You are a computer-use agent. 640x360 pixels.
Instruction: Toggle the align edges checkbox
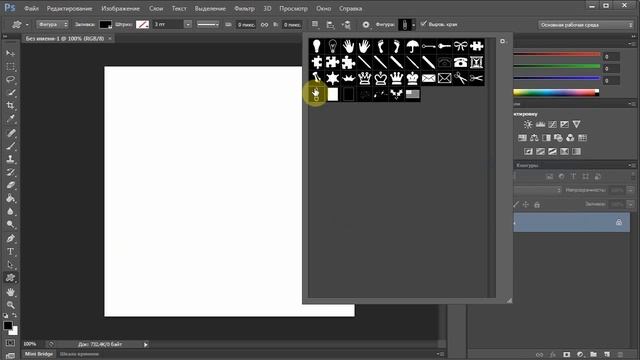(423, 24)
